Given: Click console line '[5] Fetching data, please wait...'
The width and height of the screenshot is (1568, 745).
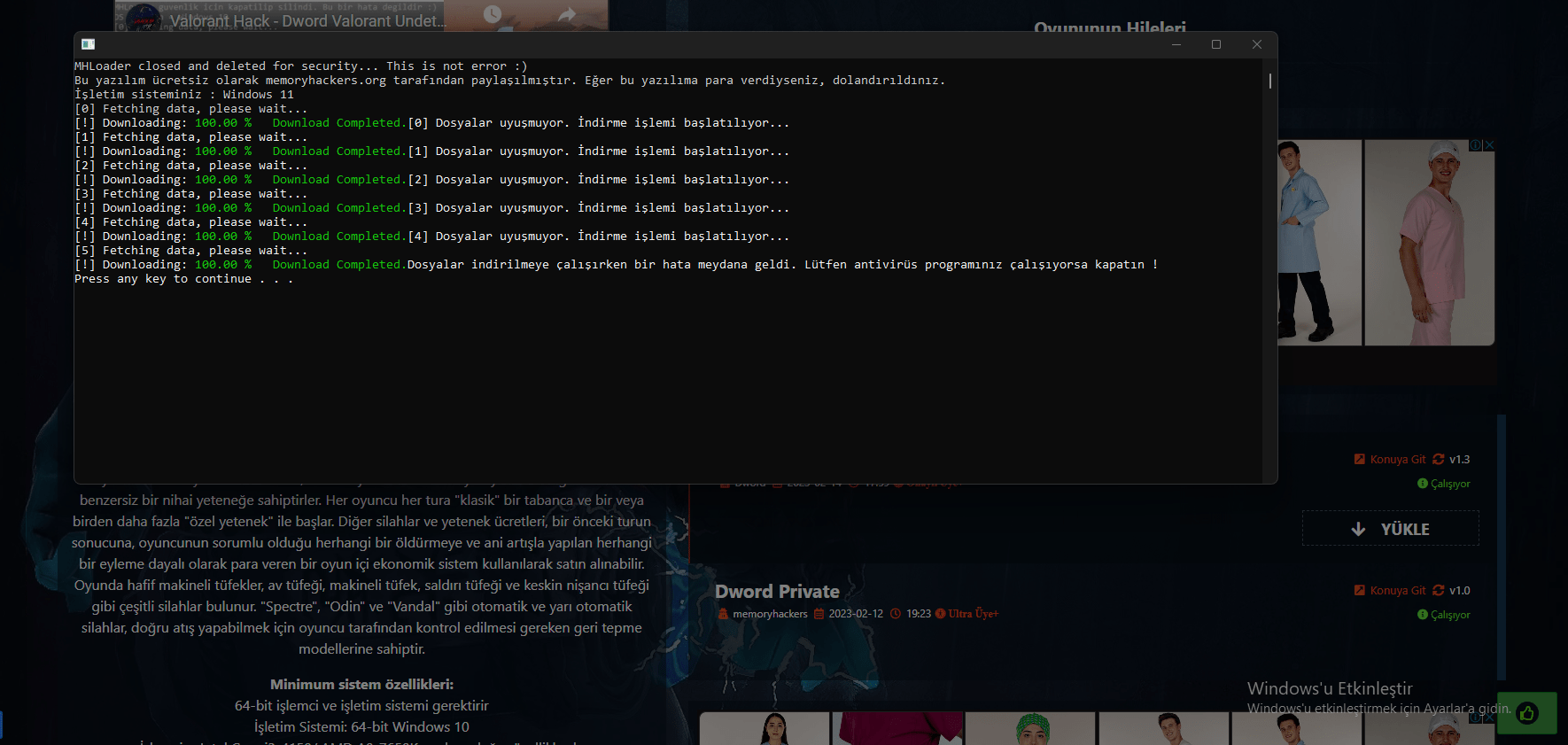Looking at the screenshot, I should coord(191,251).
